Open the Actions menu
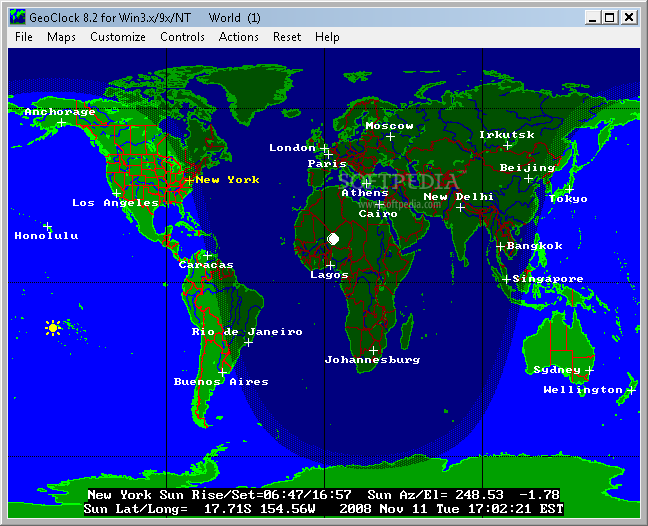648x526 pixels. click(x=238, y=37)
